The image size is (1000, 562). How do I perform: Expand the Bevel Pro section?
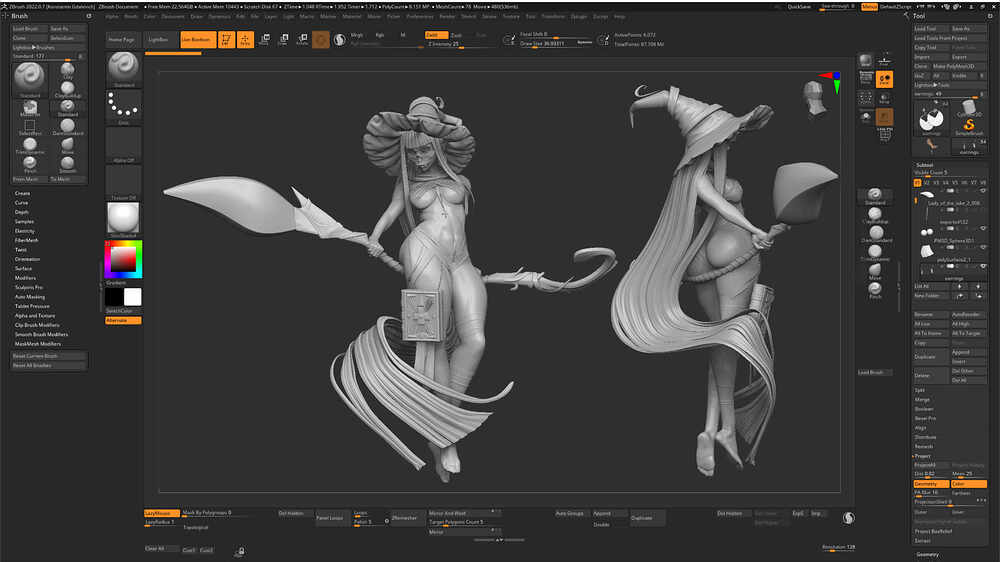(x=925, y=418)
